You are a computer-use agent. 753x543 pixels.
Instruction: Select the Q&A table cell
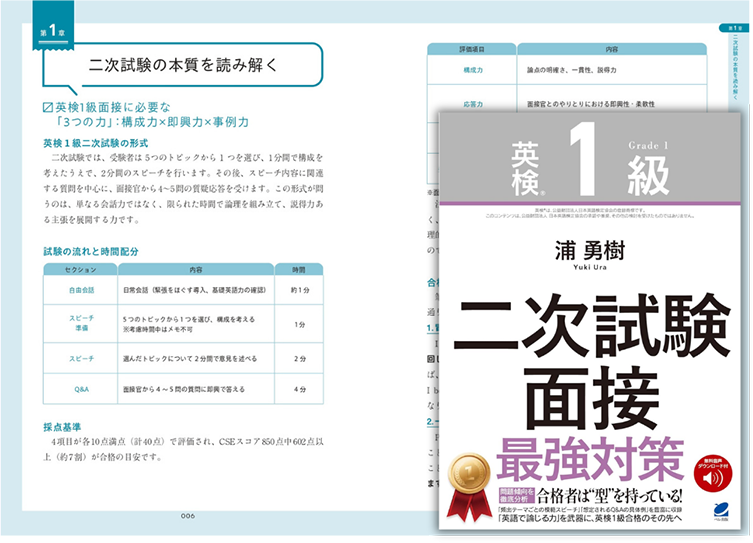(x=81, y=389)
